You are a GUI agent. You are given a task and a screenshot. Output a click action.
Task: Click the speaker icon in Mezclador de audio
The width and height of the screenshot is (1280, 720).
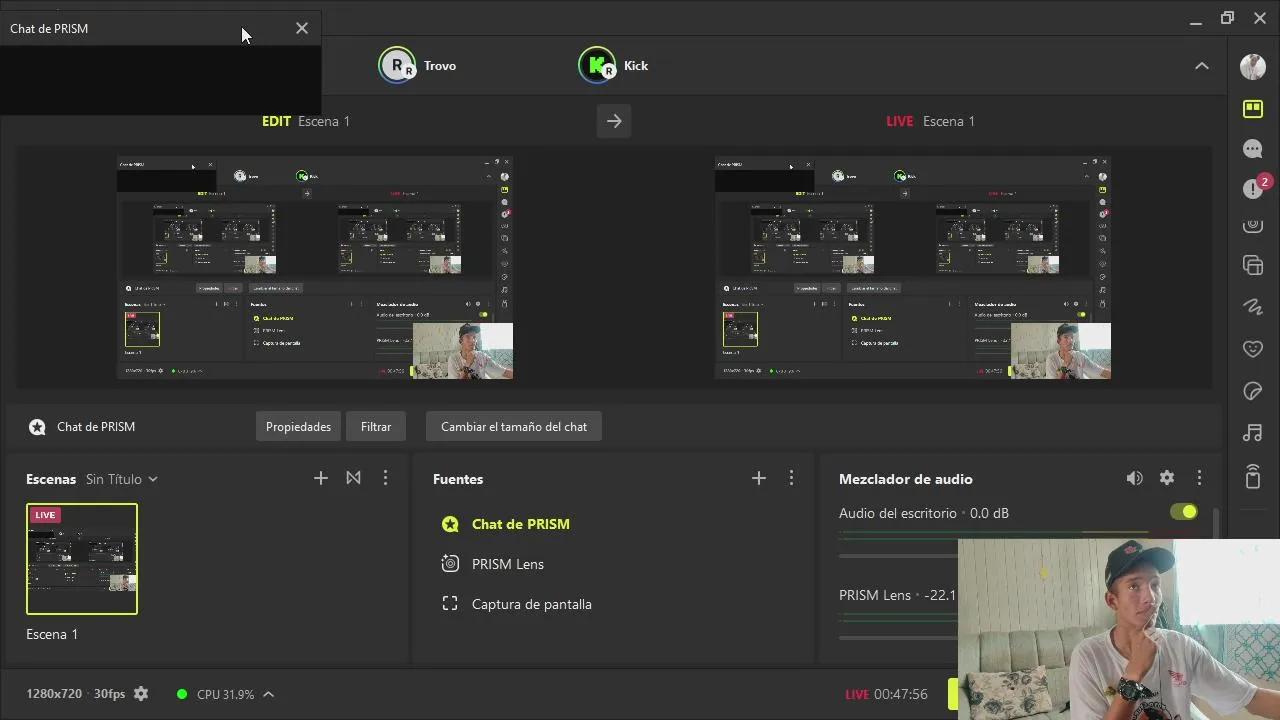coord(1134,479)
